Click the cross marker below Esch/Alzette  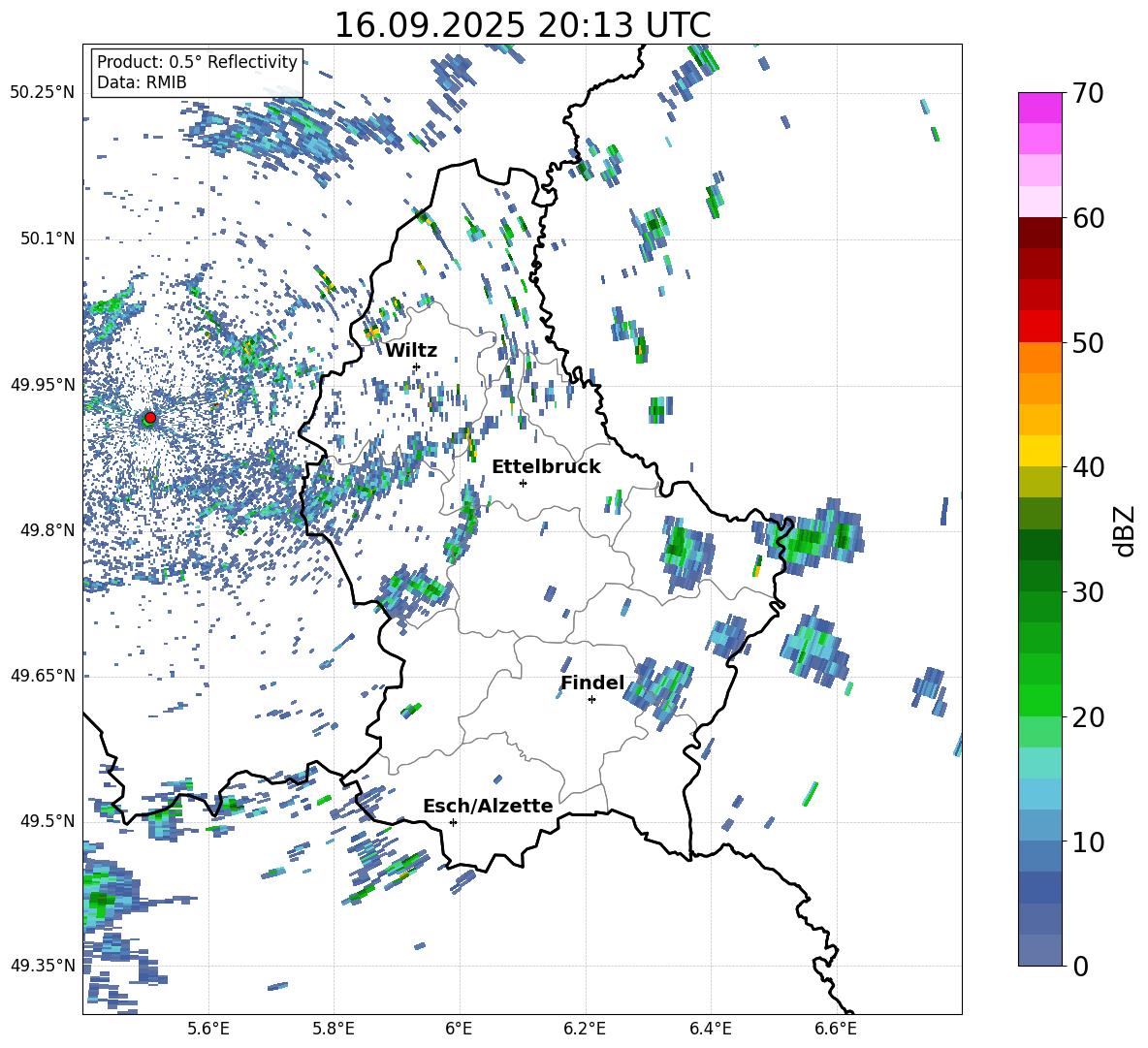453,822
